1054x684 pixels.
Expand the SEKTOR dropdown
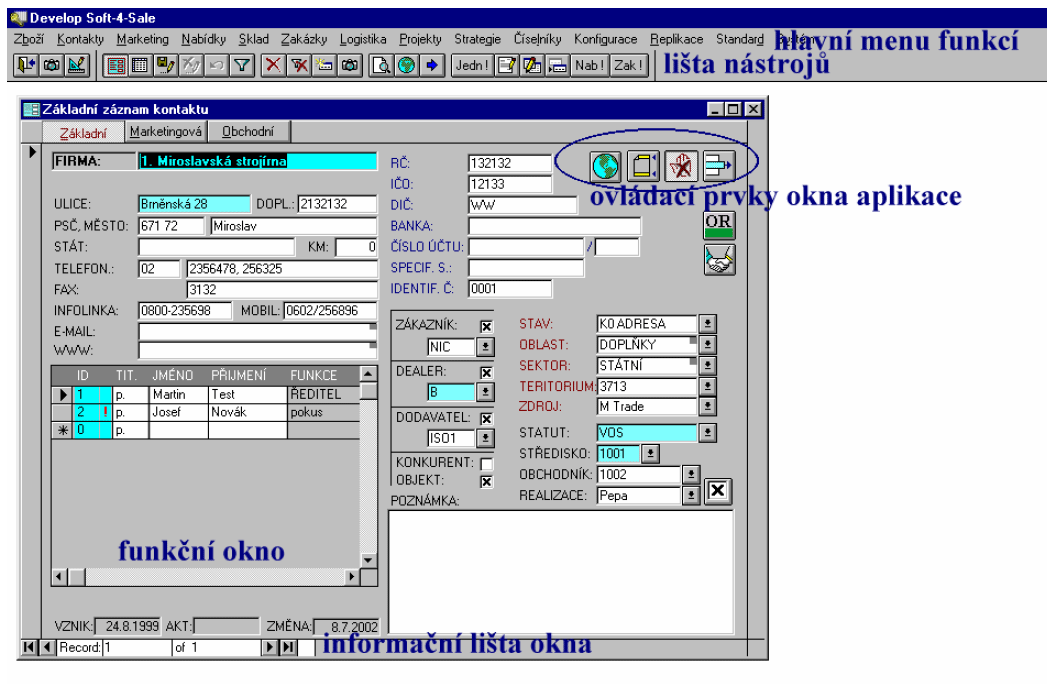707,366
